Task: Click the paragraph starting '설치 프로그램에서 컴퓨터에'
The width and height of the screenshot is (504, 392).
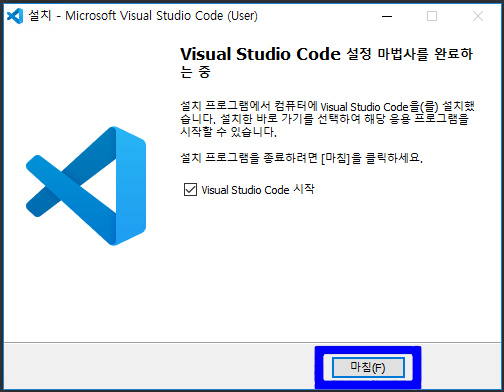Action: (327, 119)
